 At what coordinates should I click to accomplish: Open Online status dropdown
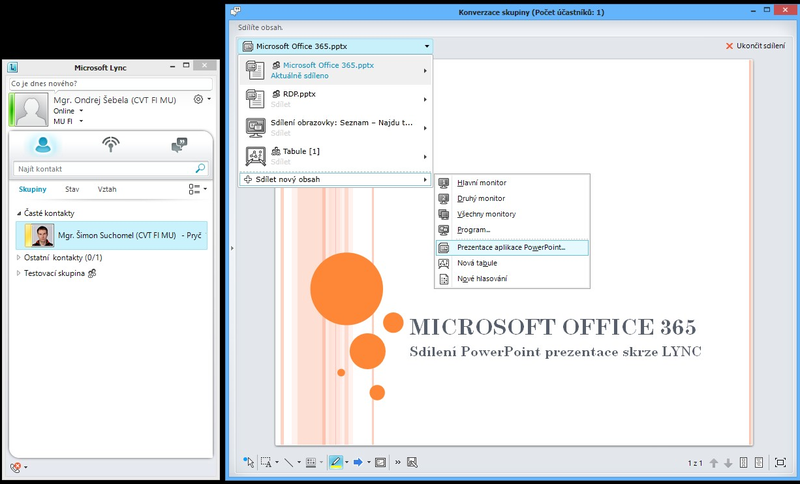coord(81,111)
